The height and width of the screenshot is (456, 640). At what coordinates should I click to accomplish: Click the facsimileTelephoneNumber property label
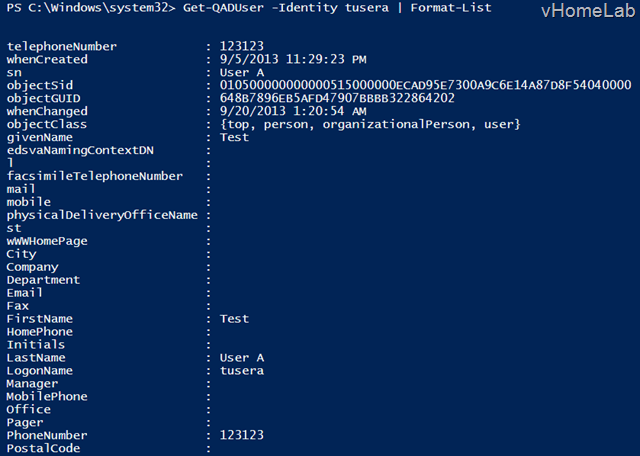95,176
